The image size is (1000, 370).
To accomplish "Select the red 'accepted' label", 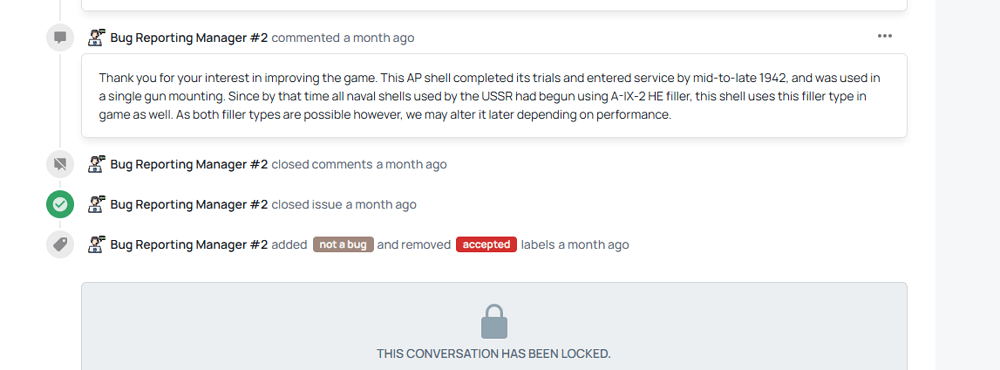I will [486, 244].
